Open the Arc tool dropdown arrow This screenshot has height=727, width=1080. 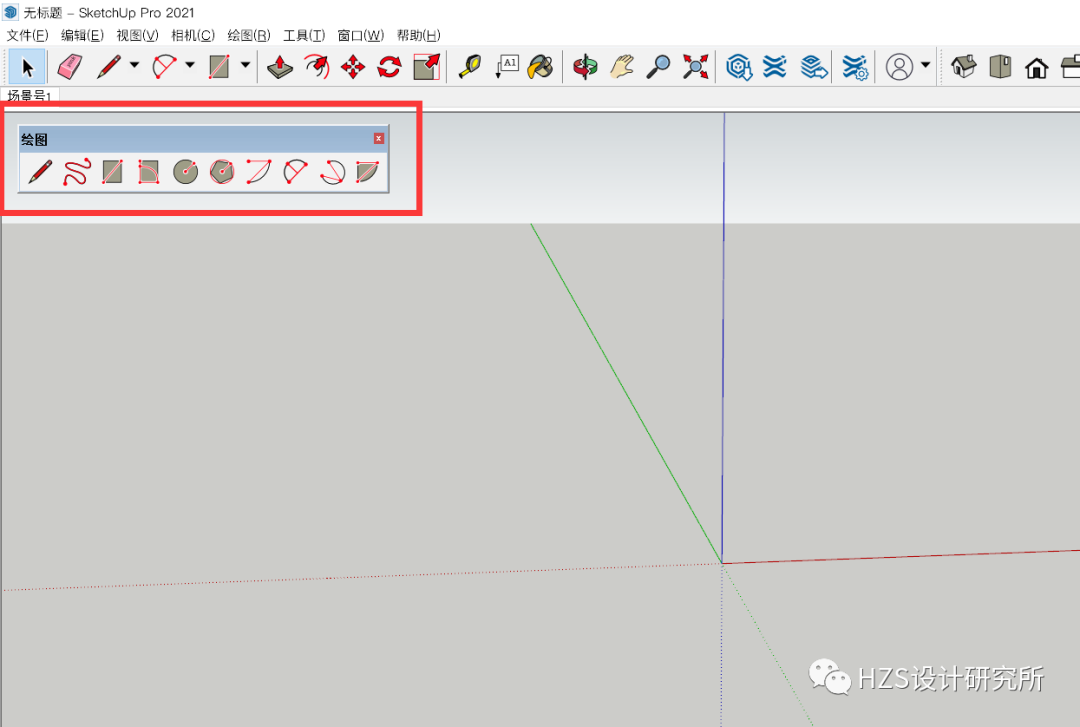point(190,66)
